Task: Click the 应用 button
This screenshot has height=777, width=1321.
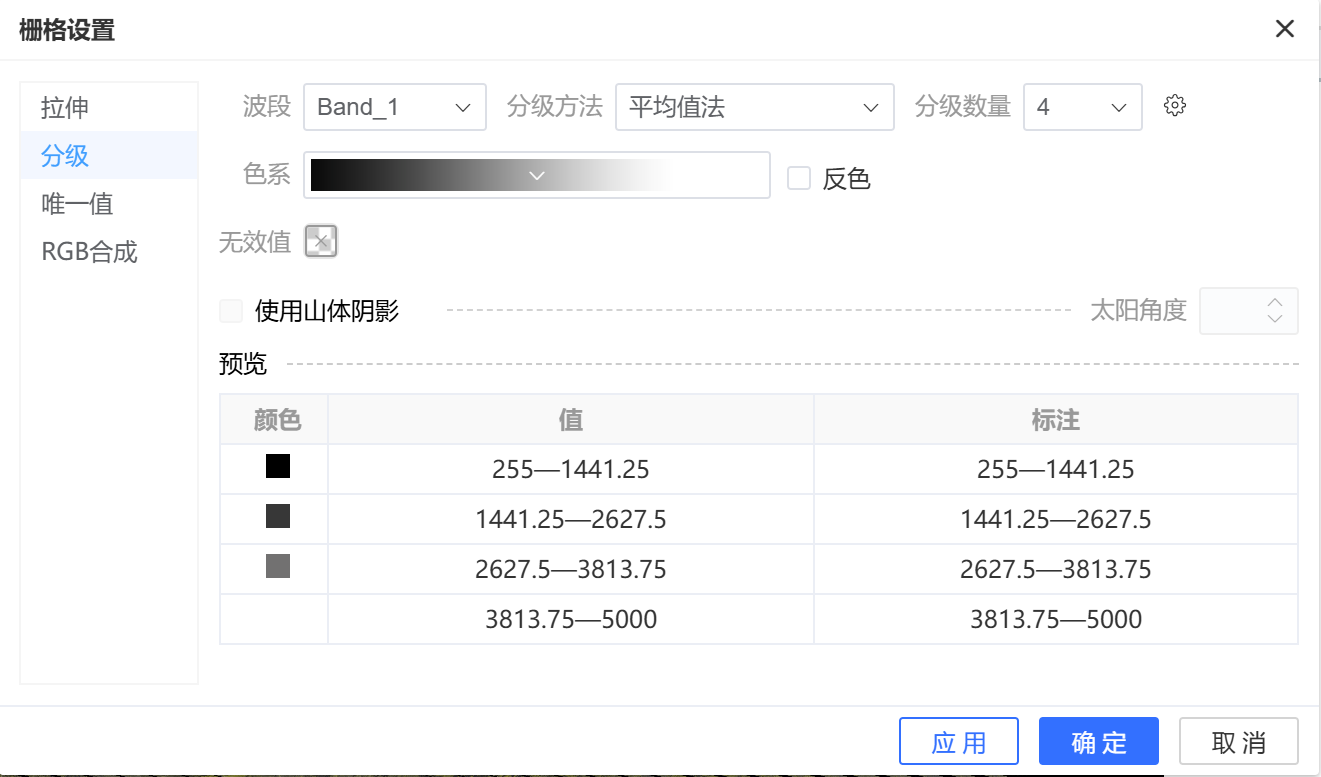Action: [x=958, y=742]
